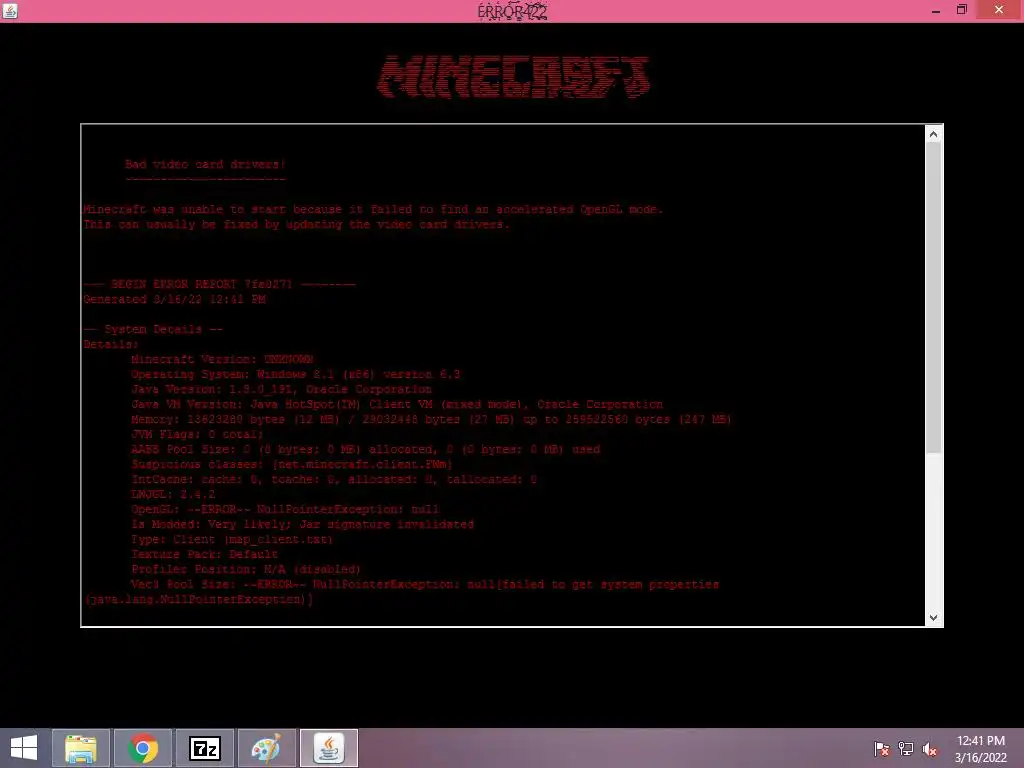
Task: Click the 'Type: Client (map_client.txt)' line
Action: tap(232, 539)
